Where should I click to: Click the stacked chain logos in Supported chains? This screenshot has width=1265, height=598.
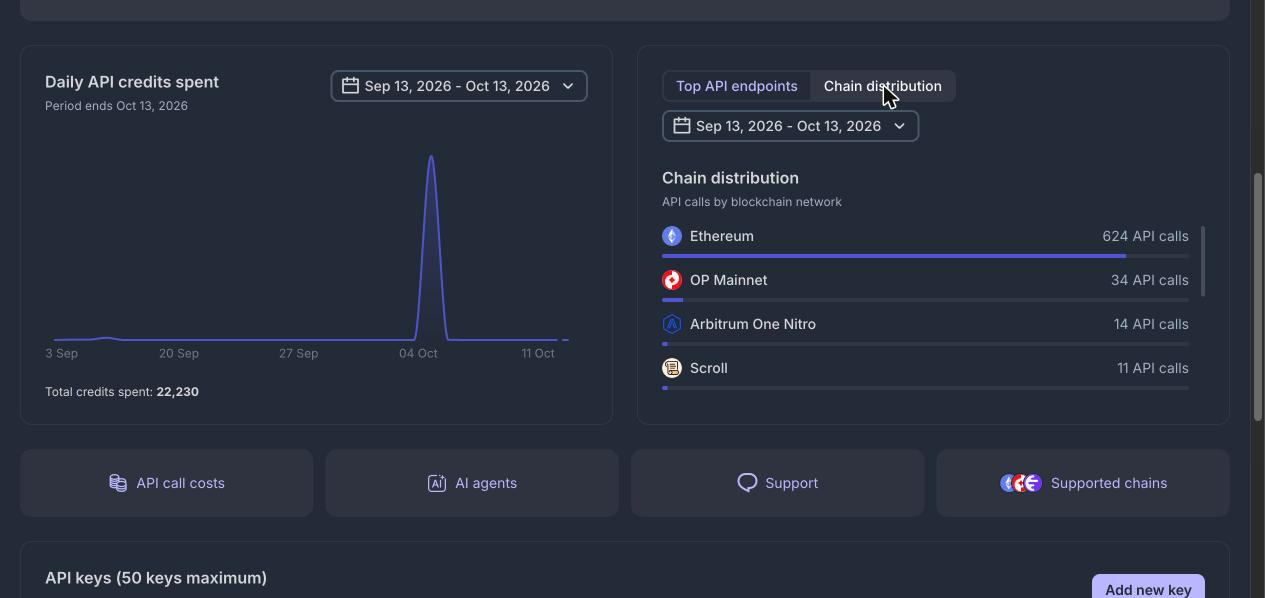click(x=1021, y=483)
